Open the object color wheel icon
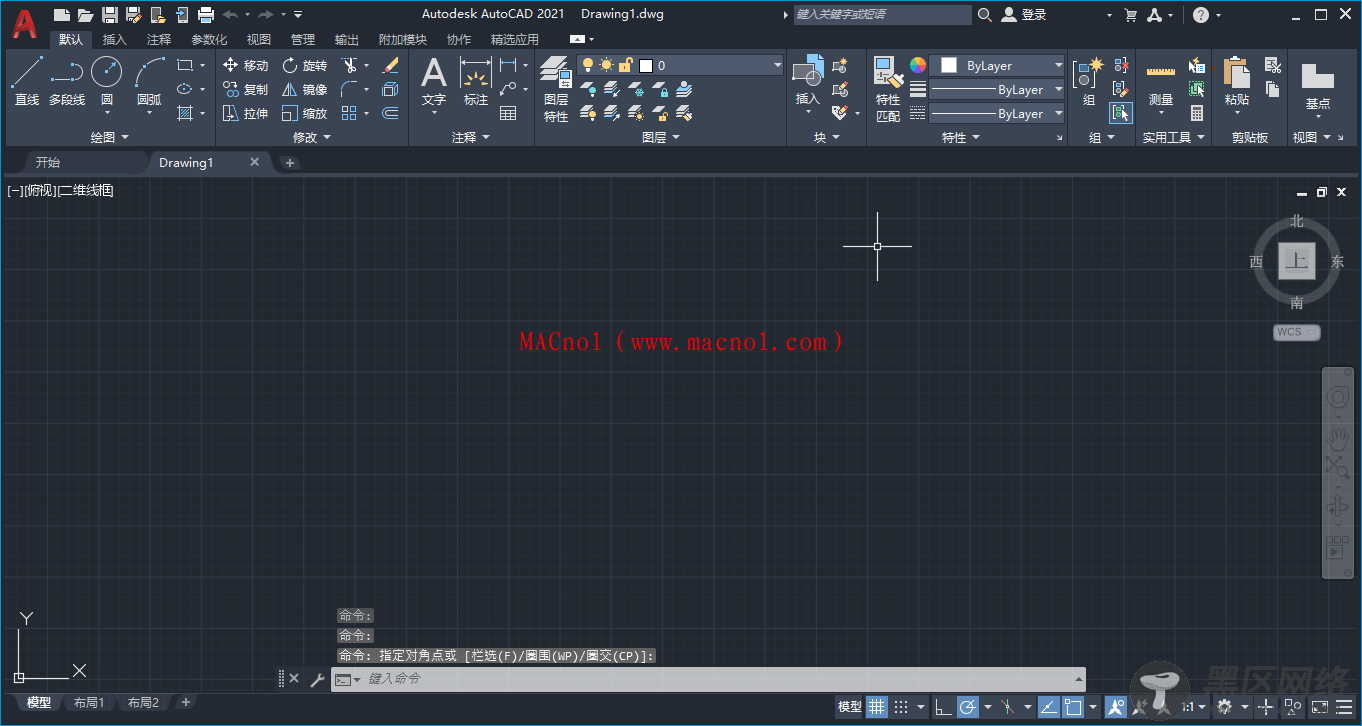1362x726 pixels. coord(918,65)
